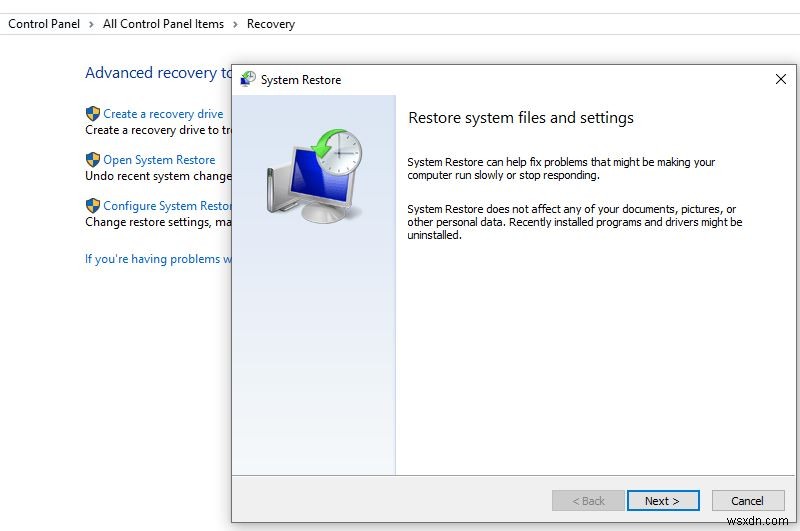
Task: Expand the chevron after All Control Panel Items
Action: 235,24
